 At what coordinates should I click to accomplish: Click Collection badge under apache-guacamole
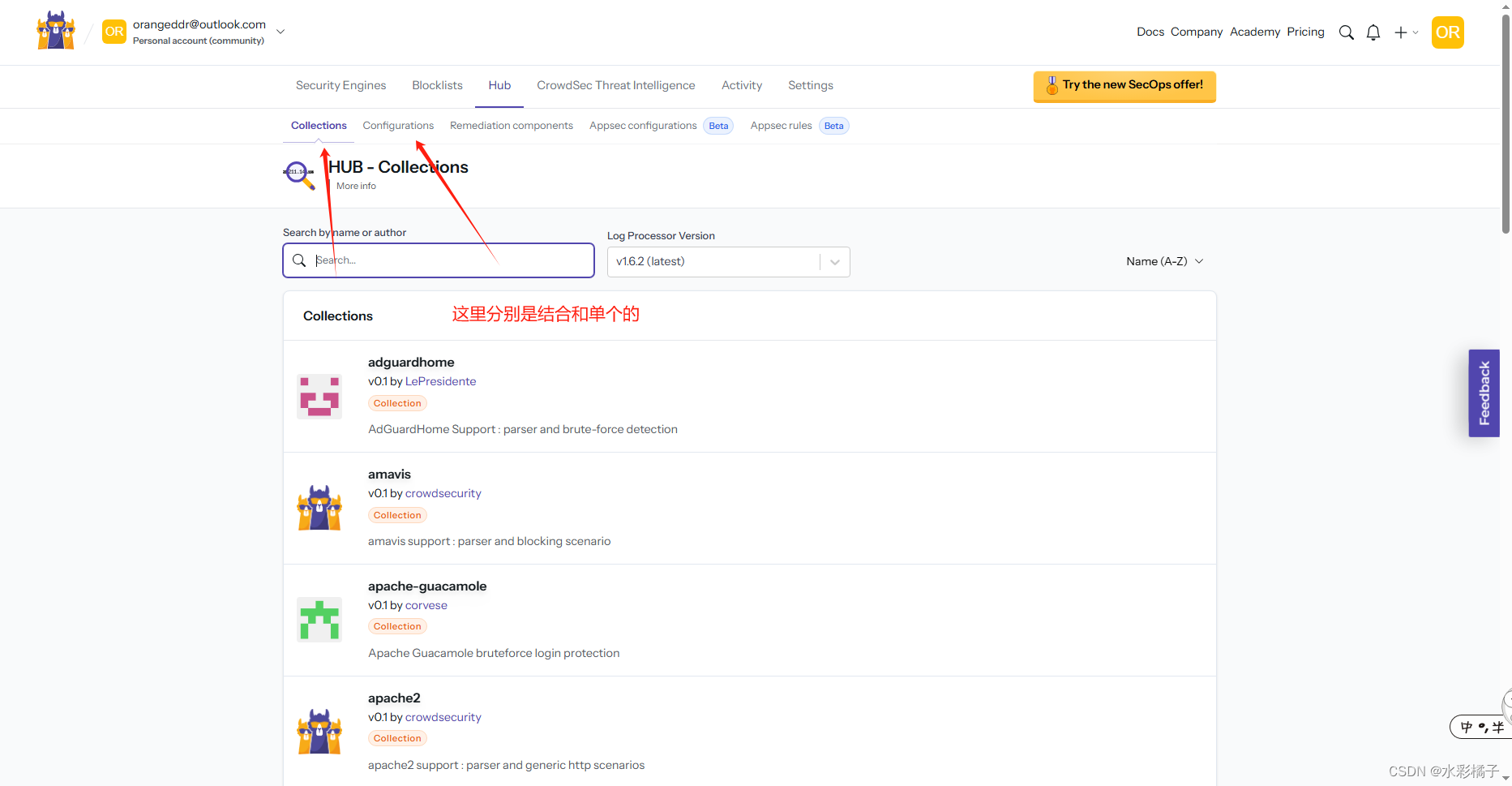click(x=397, y=626)
